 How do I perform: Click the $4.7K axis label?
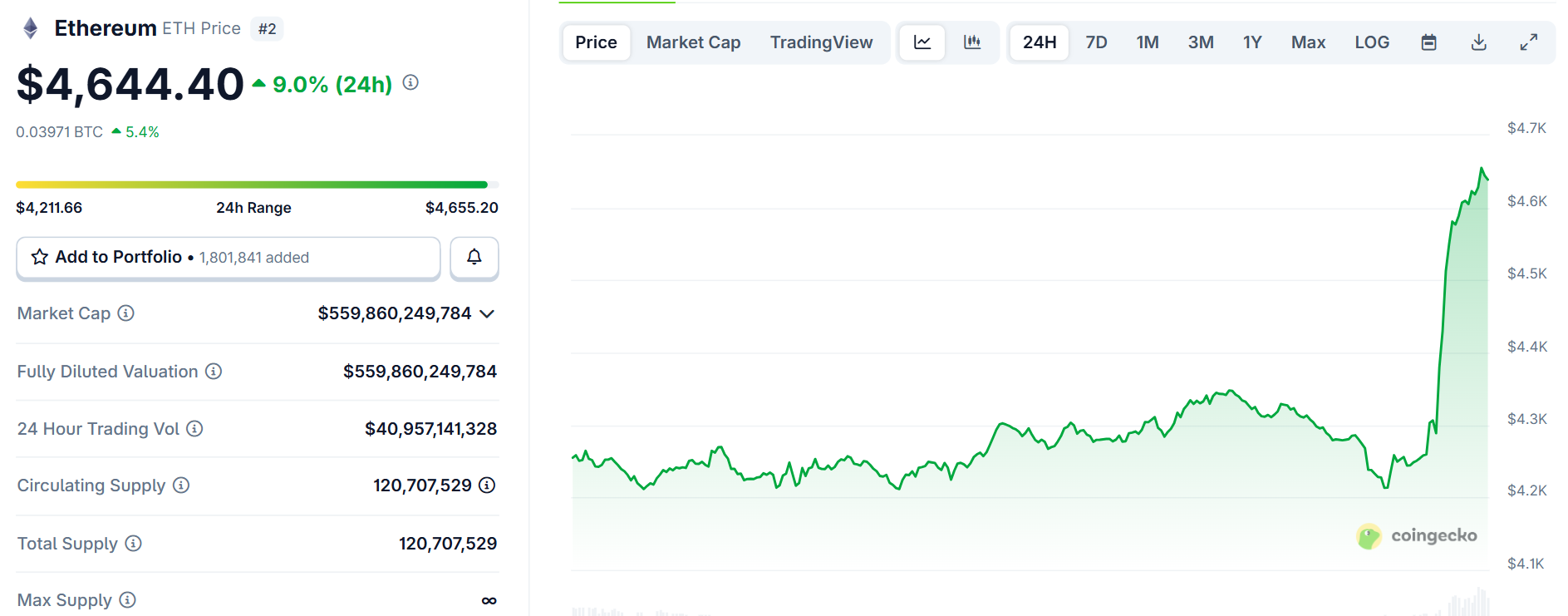1526,128
